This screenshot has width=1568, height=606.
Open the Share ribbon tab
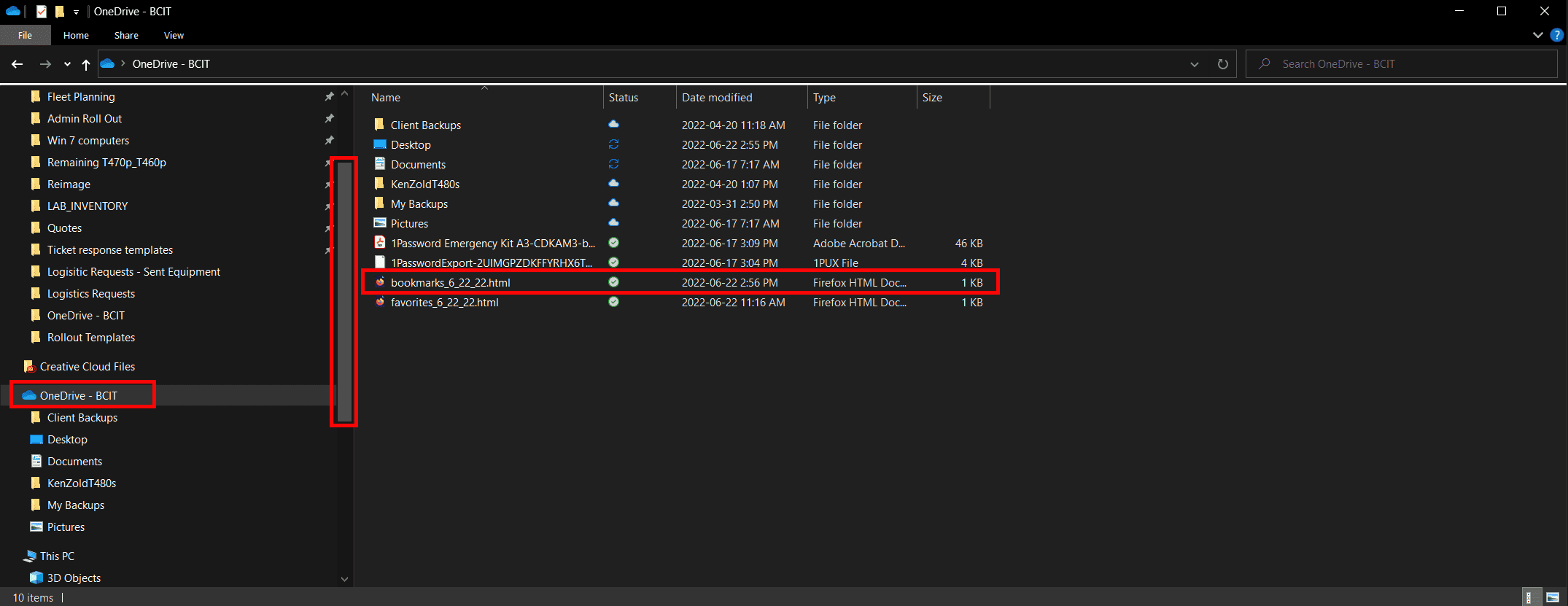coord(126,35)
